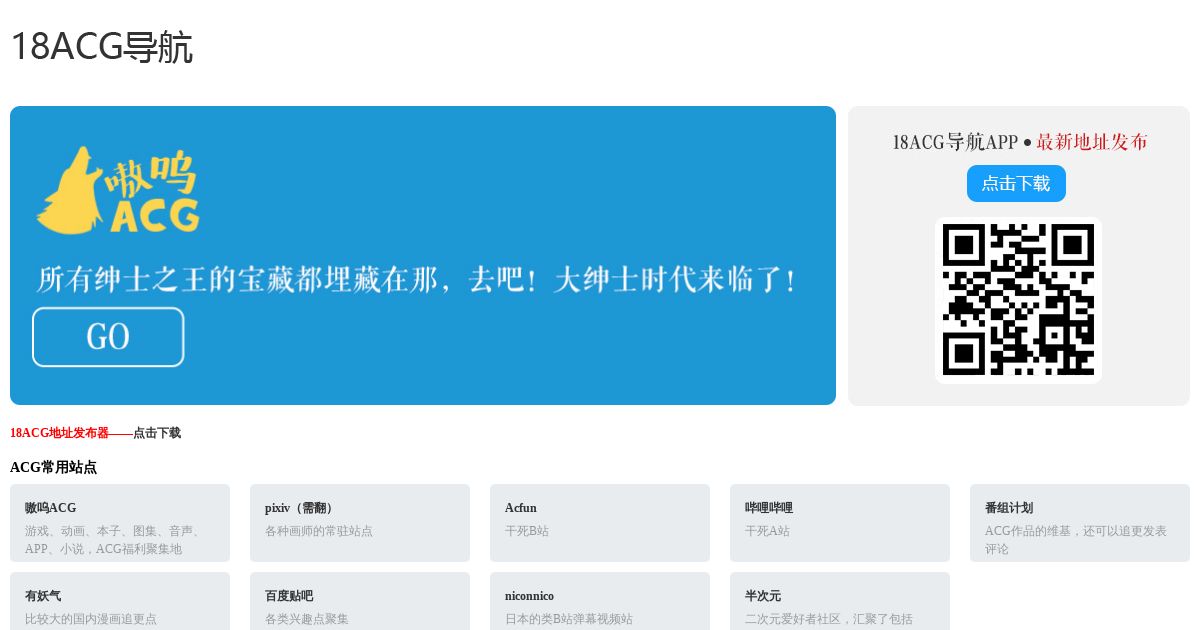Open the 番组计划 site card
Image resolution: width=1200 pixels, height=630 pixels.
[1080, 523]
